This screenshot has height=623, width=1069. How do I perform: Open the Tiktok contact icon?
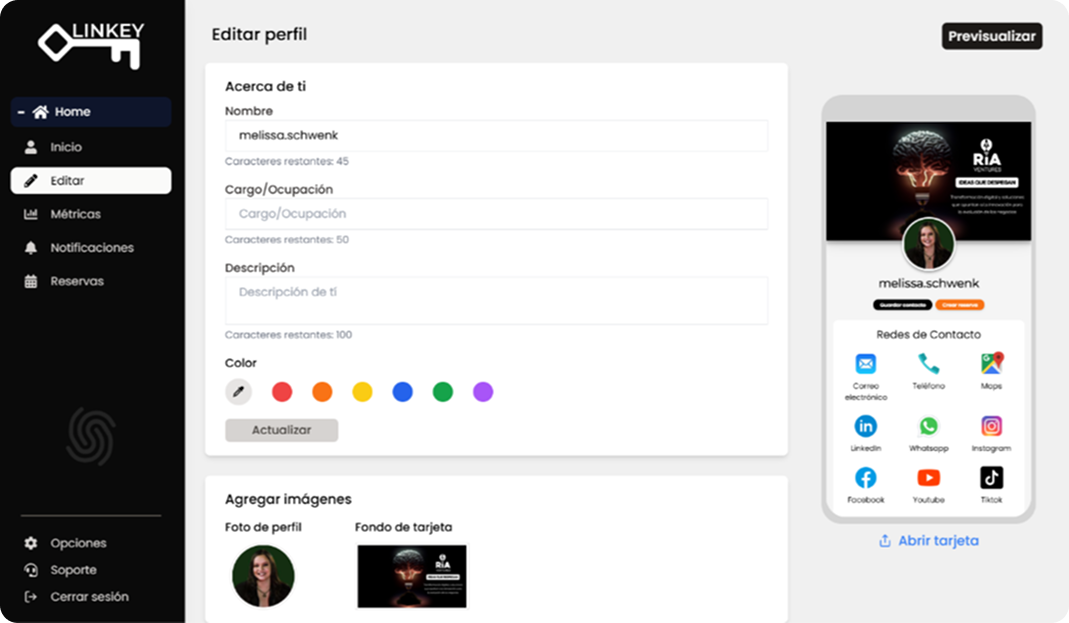(x=991, y=478)
